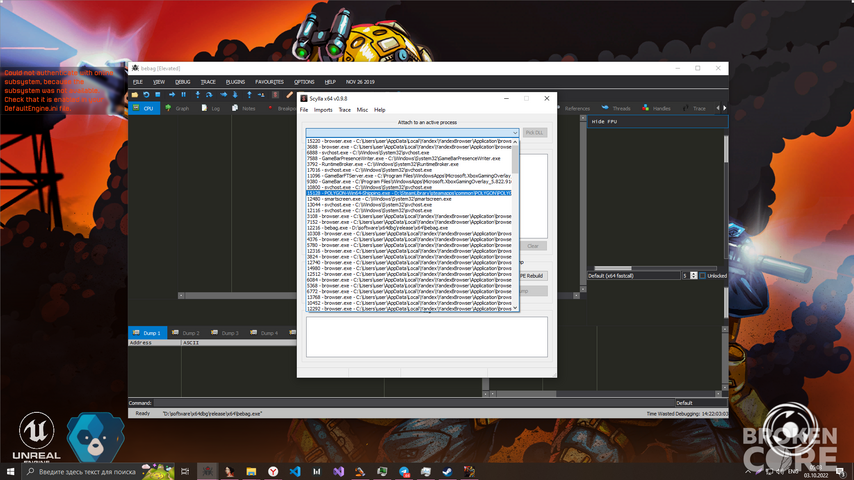Switch to the Log tab
The image size is (854, 480).
(211, 108)
